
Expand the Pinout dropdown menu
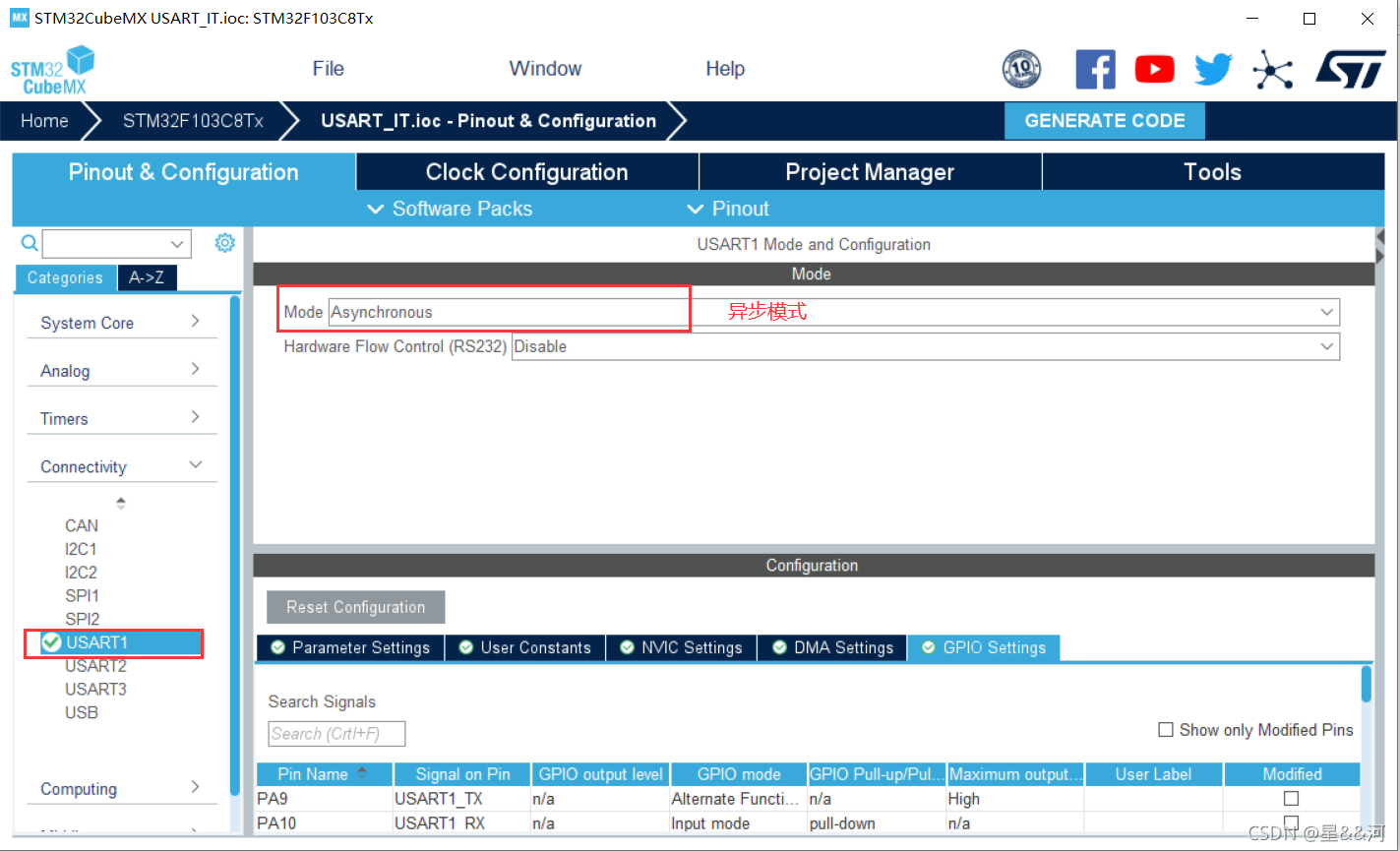(x=727, y=209)
